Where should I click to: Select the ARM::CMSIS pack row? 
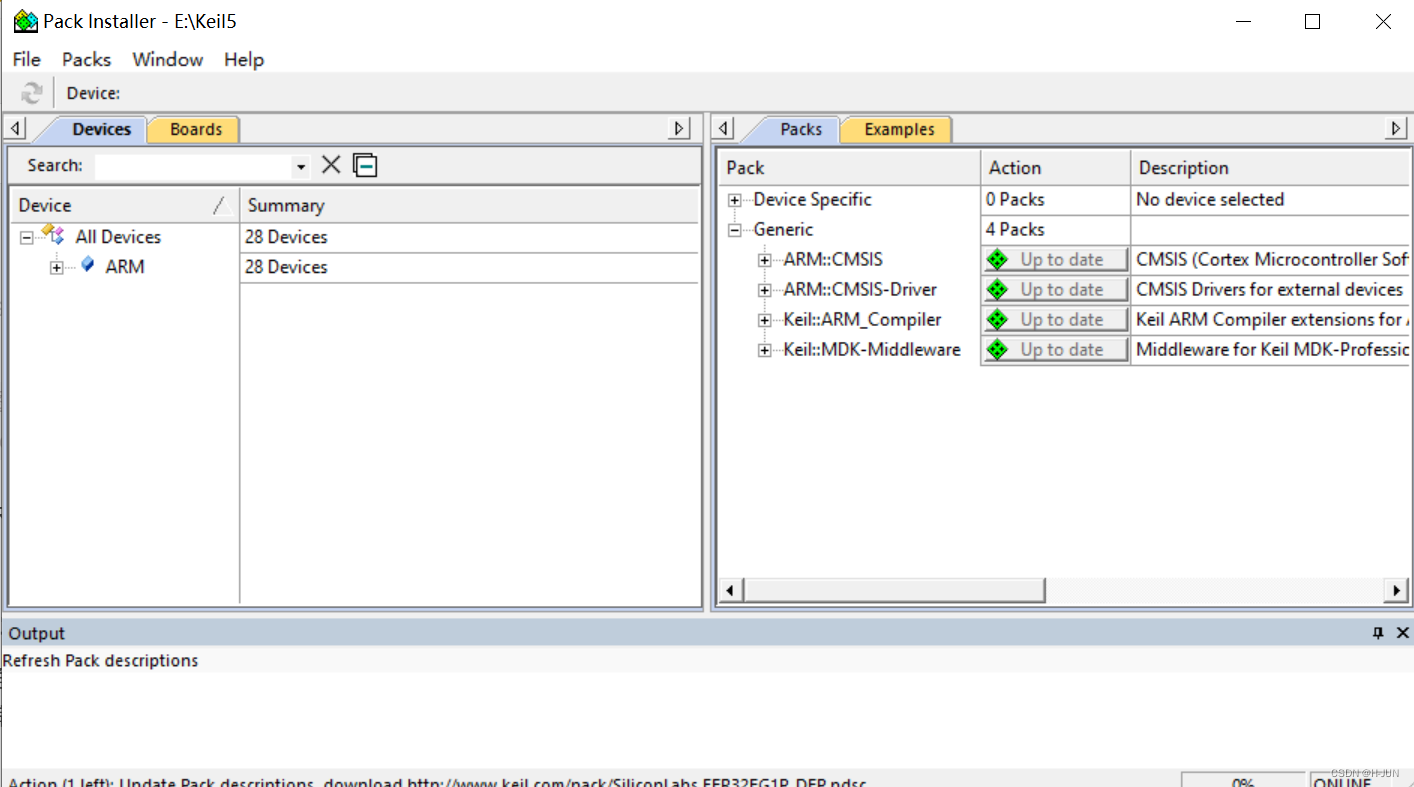[x=833, y=260]
